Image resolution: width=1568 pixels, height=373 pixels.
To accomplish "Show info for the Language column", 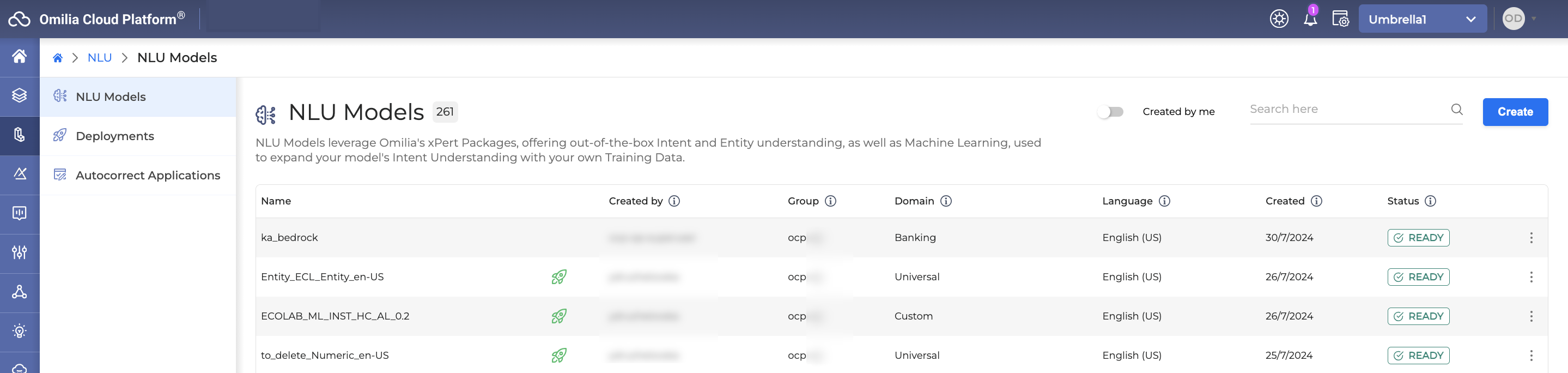I will 1164,201.
